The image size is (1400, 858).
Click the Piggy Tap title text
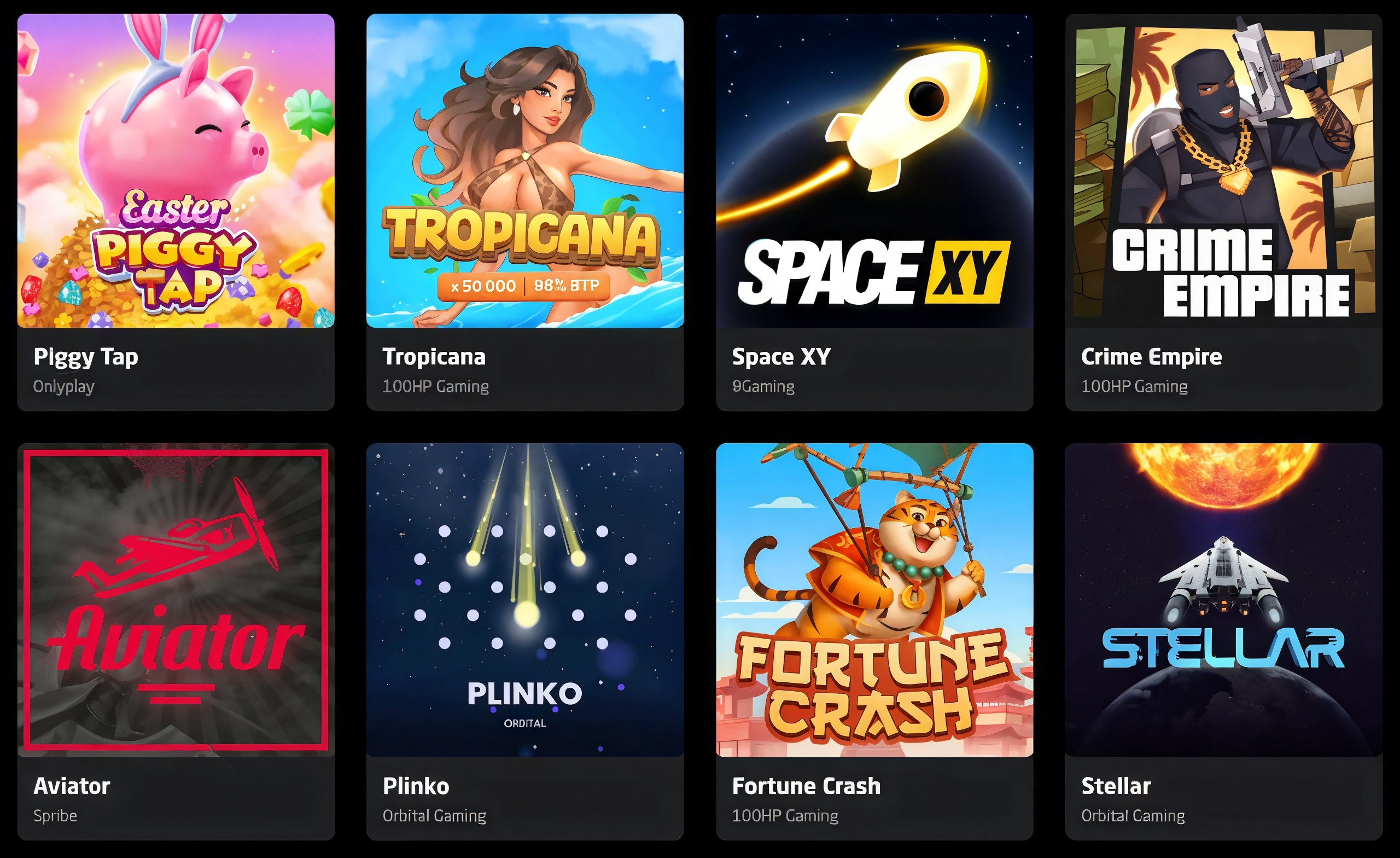point(86,357)
